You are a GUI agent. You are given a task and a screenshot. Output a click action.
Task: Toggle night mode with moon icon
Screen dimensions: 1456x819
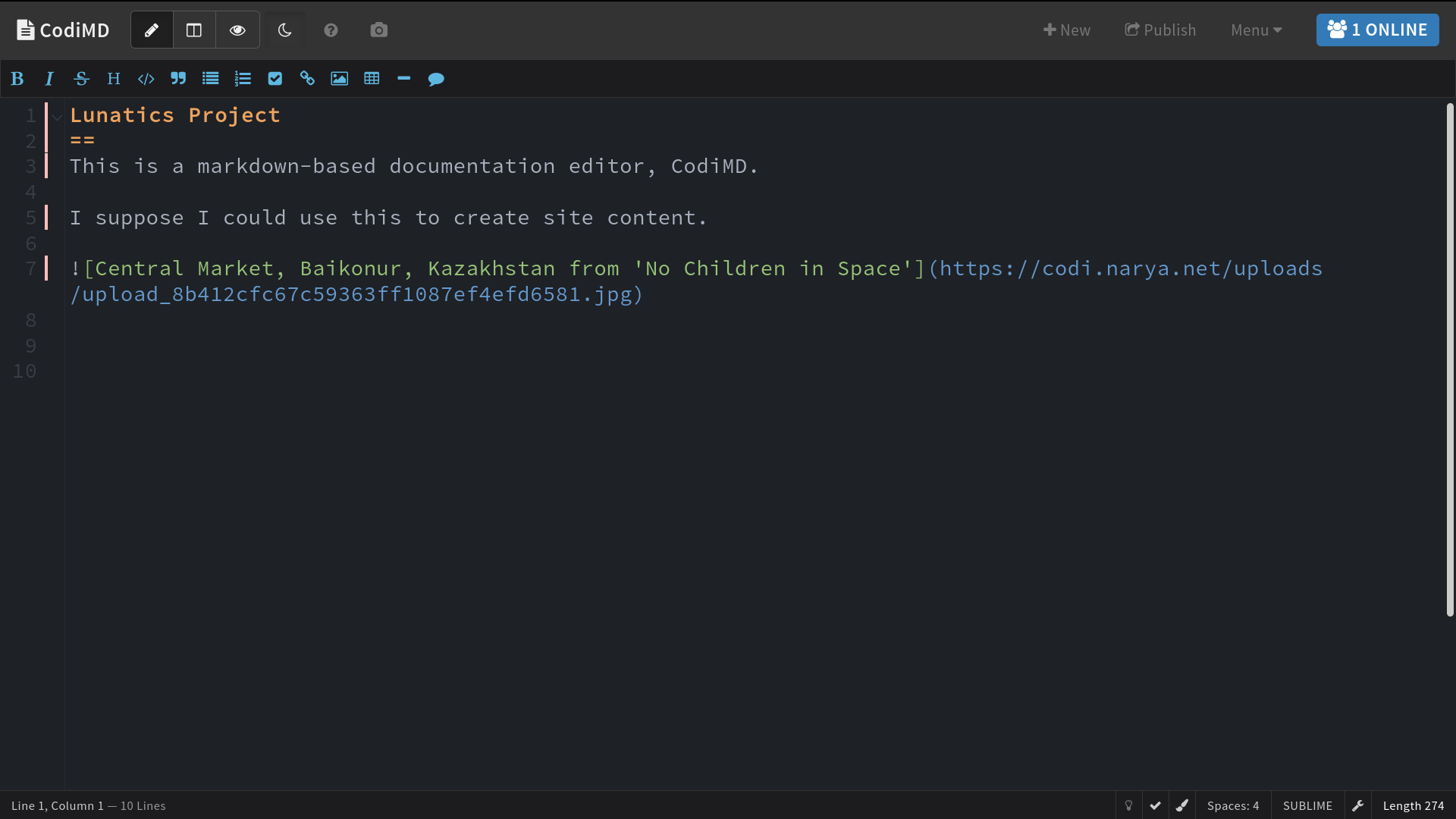click(285, 30)
